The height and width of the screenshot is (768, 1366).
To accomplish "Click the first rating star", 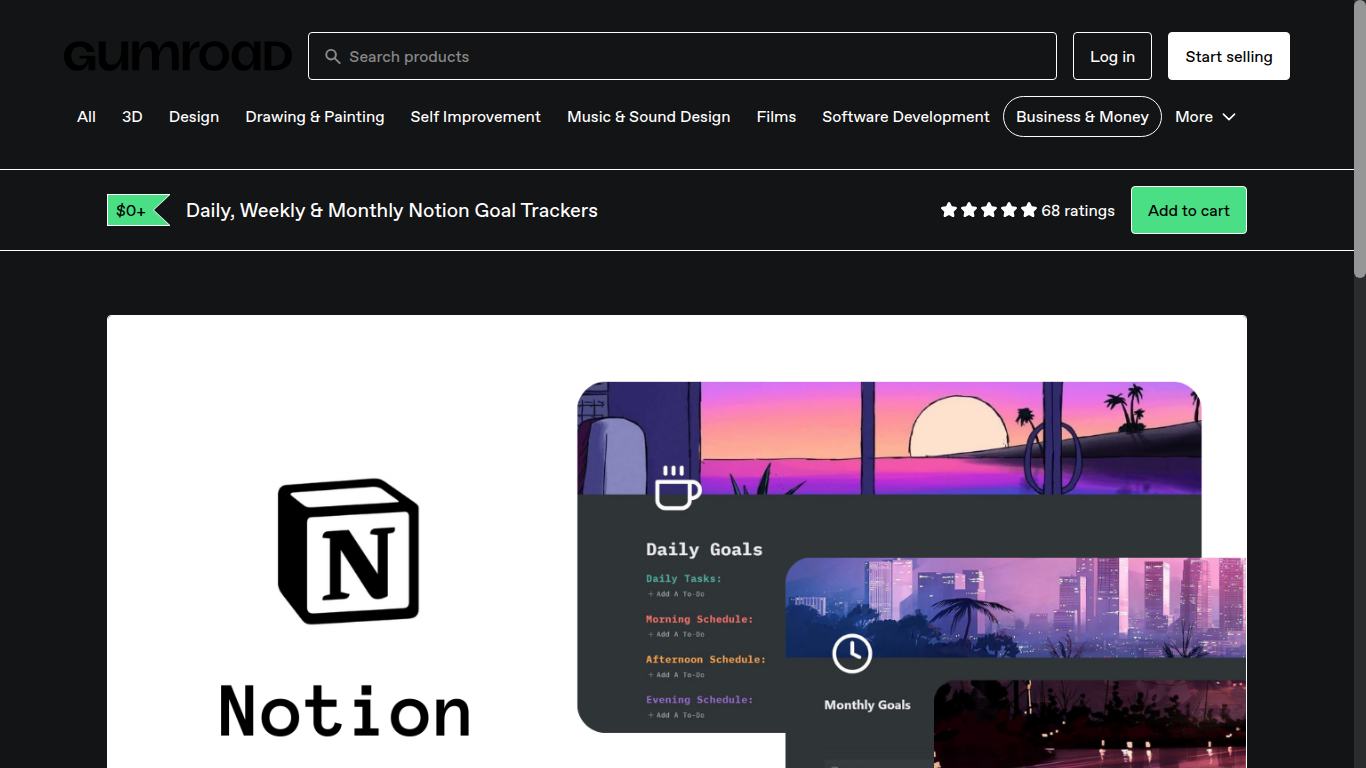I will (949, 210).
